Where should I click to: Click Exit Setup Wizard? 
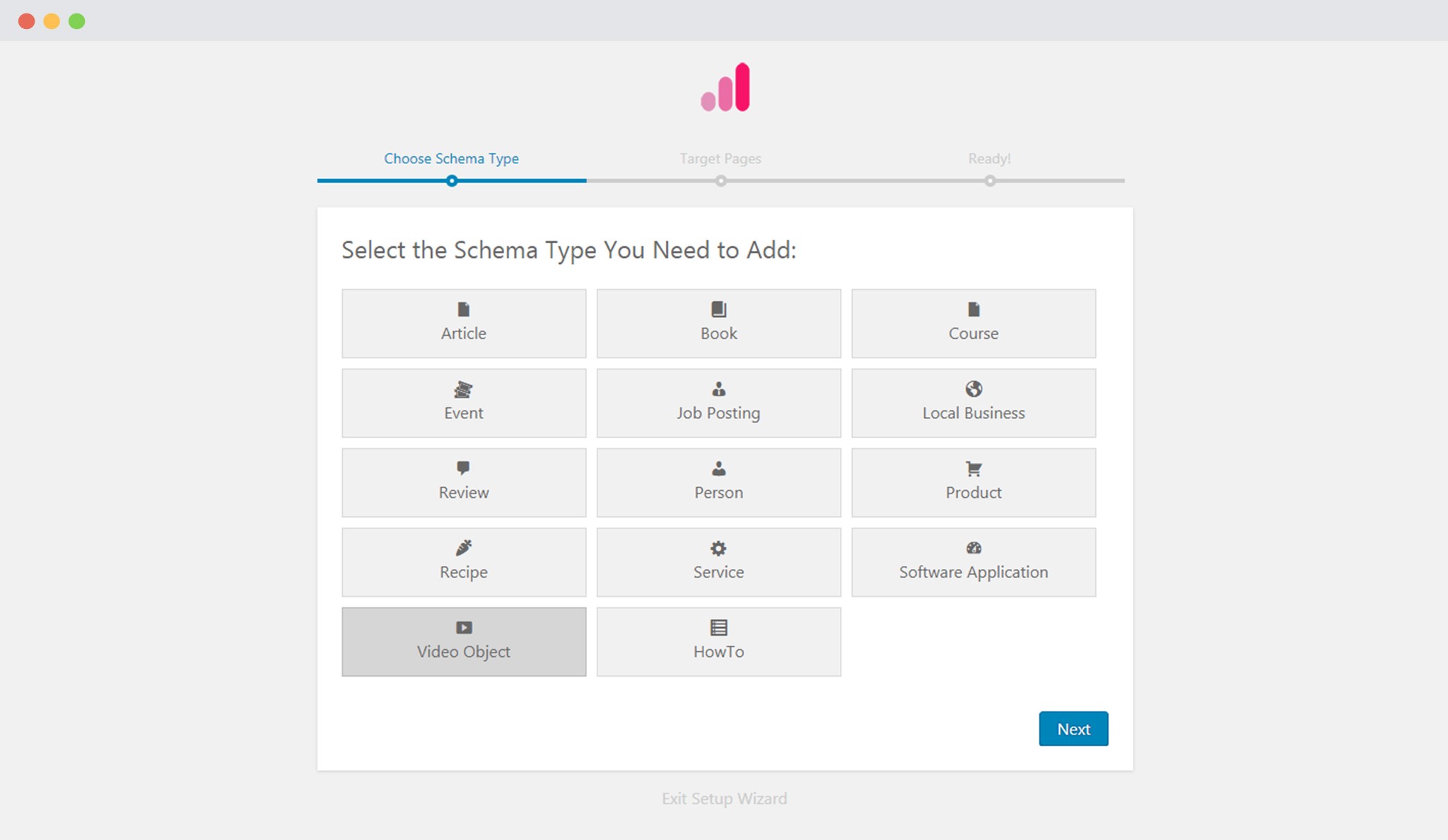(x=724, y=798)
